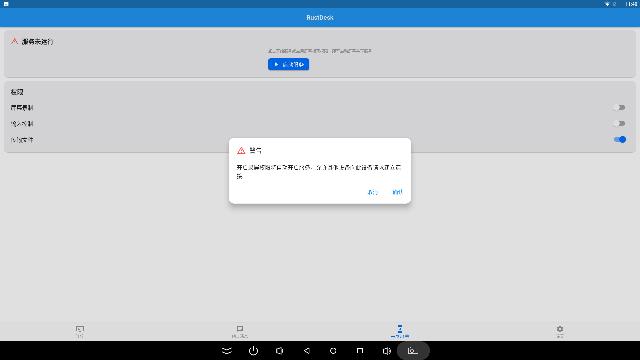This screenshot has width=640, height=360.
Task: Tap the highlighted screenshot icon in navigation bar
Action: click(x=413, y=351)
